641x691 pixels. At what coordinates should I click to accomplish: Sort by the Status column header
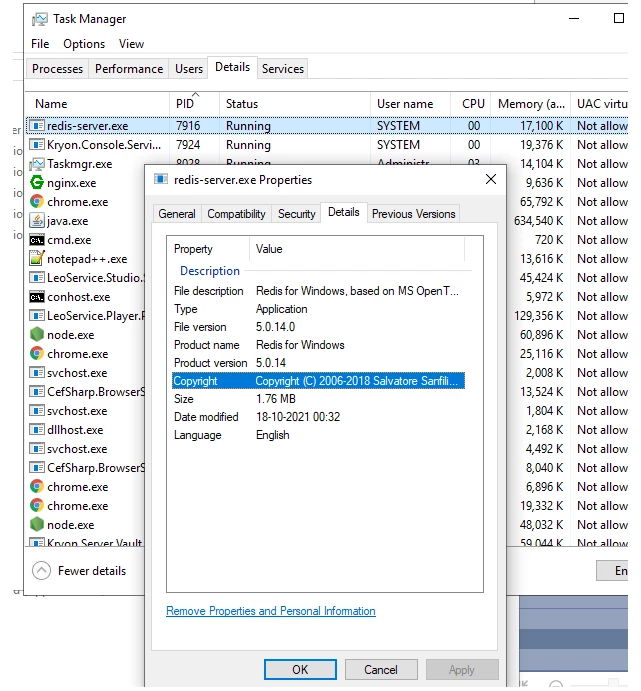(x=295, y=104)
